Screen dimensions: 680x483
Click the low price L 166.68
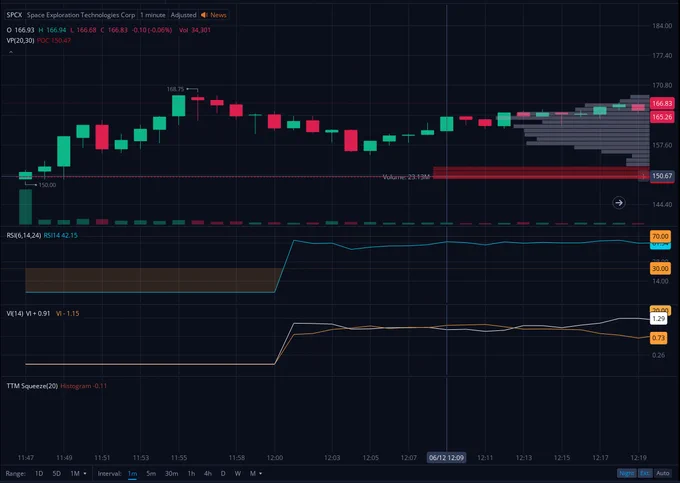(x=83, y=30)
